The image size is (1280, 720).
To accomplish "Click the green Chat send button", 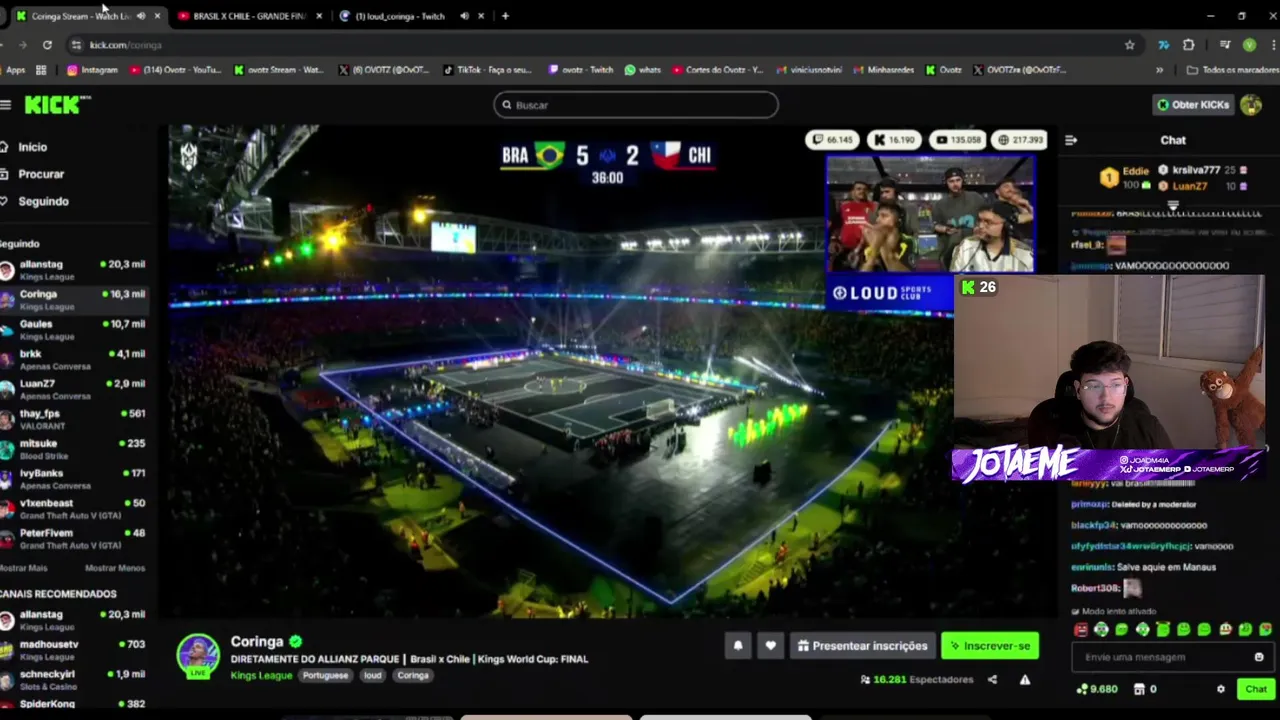I will pos(1256,689).
